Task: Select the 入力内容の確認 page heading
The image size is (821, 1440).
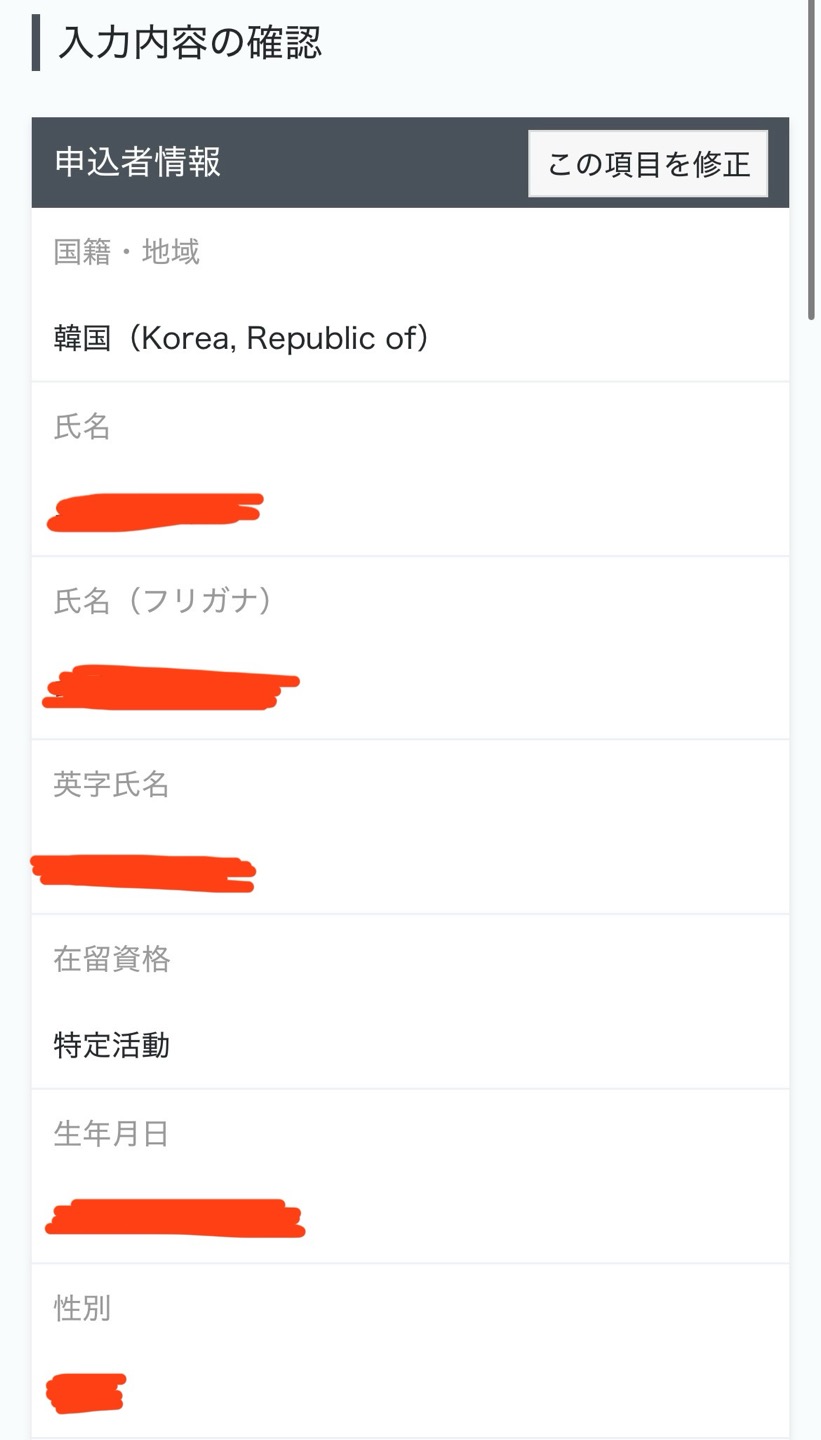Action: tap(190, 43)
